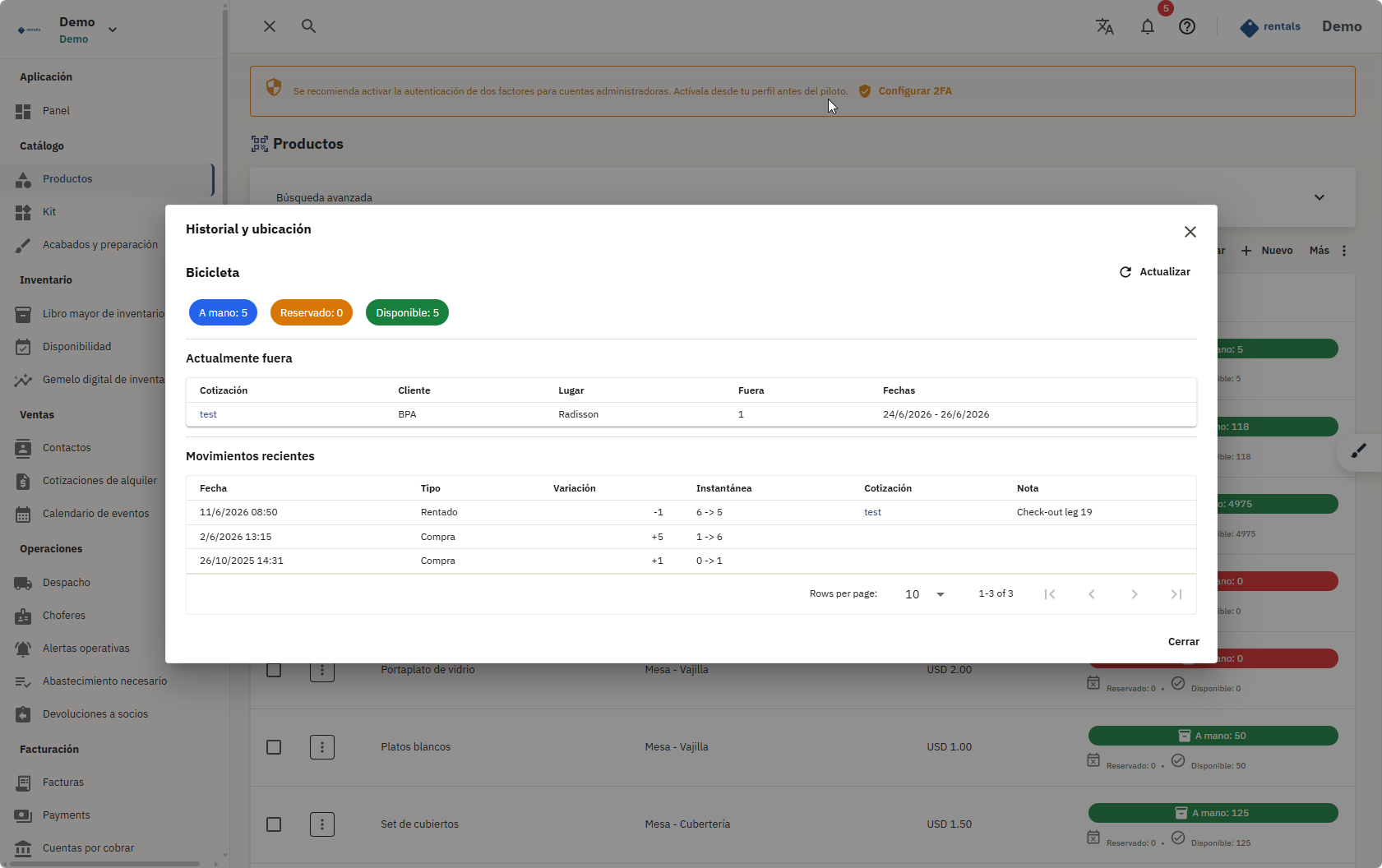Open the Platos blancos row actions menu
The image size is (1382, 868).
322,747
